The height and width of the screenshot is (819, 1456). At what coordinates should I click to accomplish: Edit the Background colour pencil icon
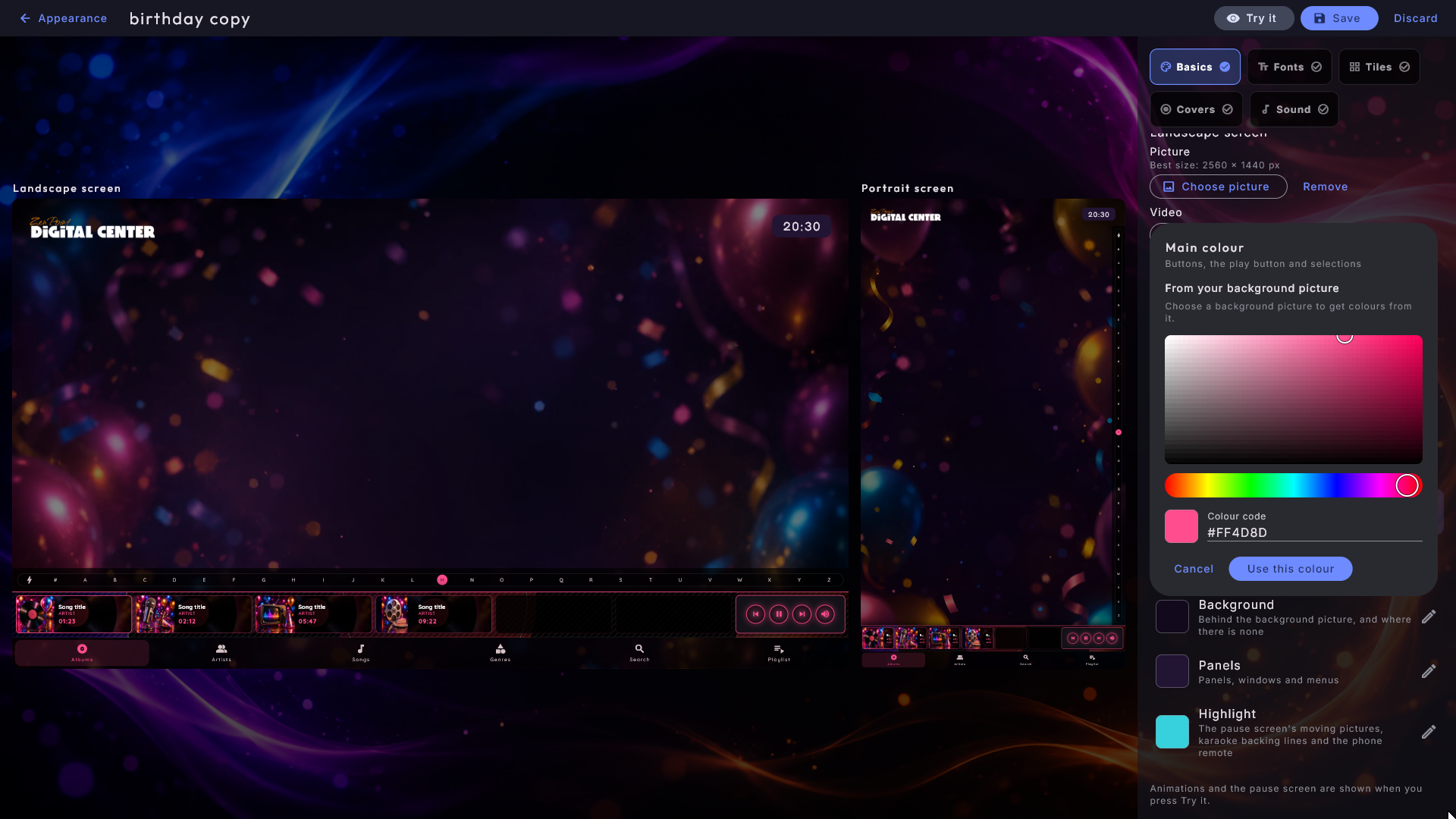click(x=1428, y=617)
